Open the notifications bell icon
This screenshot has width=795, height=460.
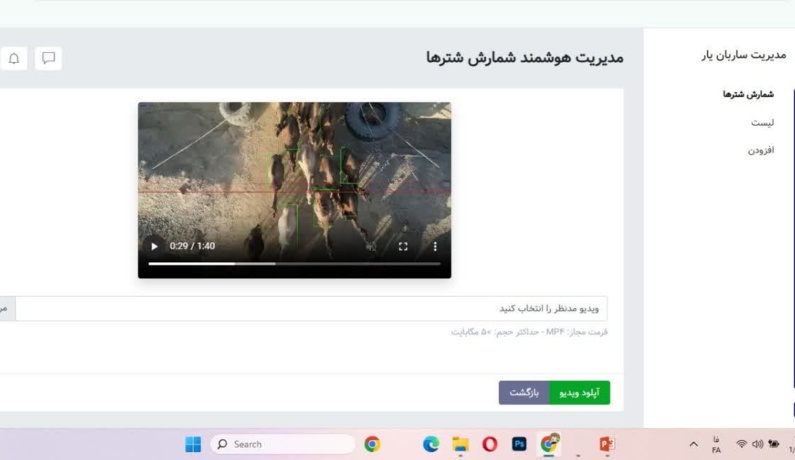14,58
